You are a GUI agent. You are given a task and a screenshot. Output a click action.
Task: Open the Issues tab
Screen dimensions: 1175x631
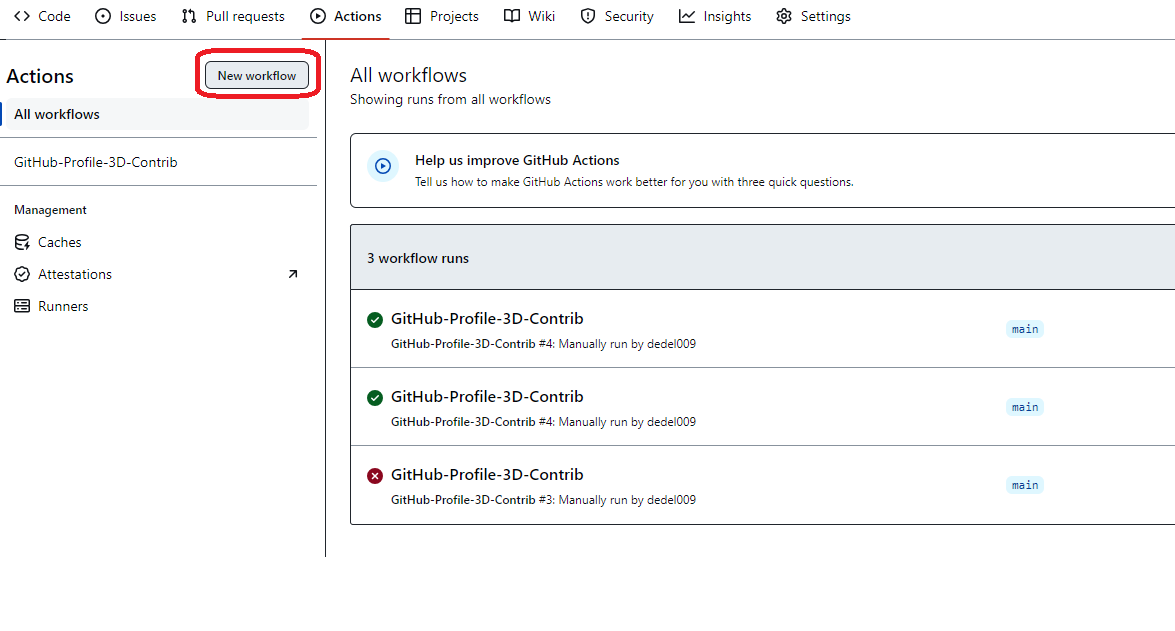point(126,16)
